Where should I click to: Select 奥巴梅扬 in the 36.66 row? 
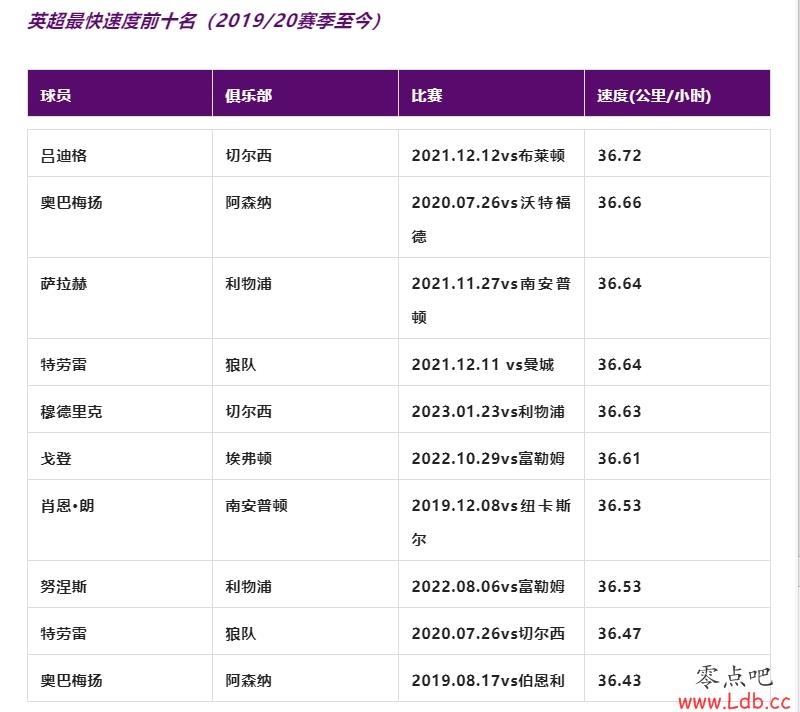[x=71, y=202]
